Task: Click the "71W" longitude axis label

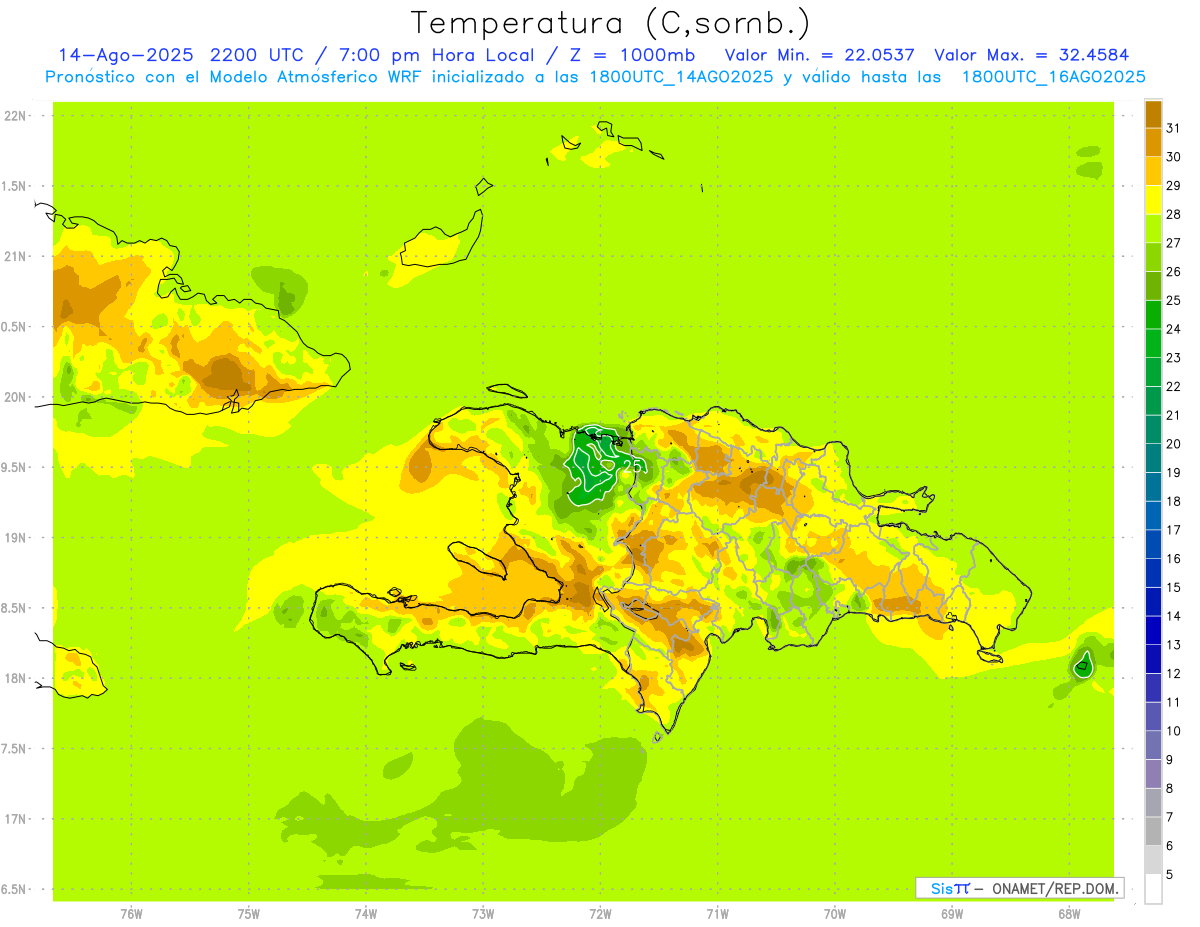Action: pyautogui.click(x=717, y=914)
